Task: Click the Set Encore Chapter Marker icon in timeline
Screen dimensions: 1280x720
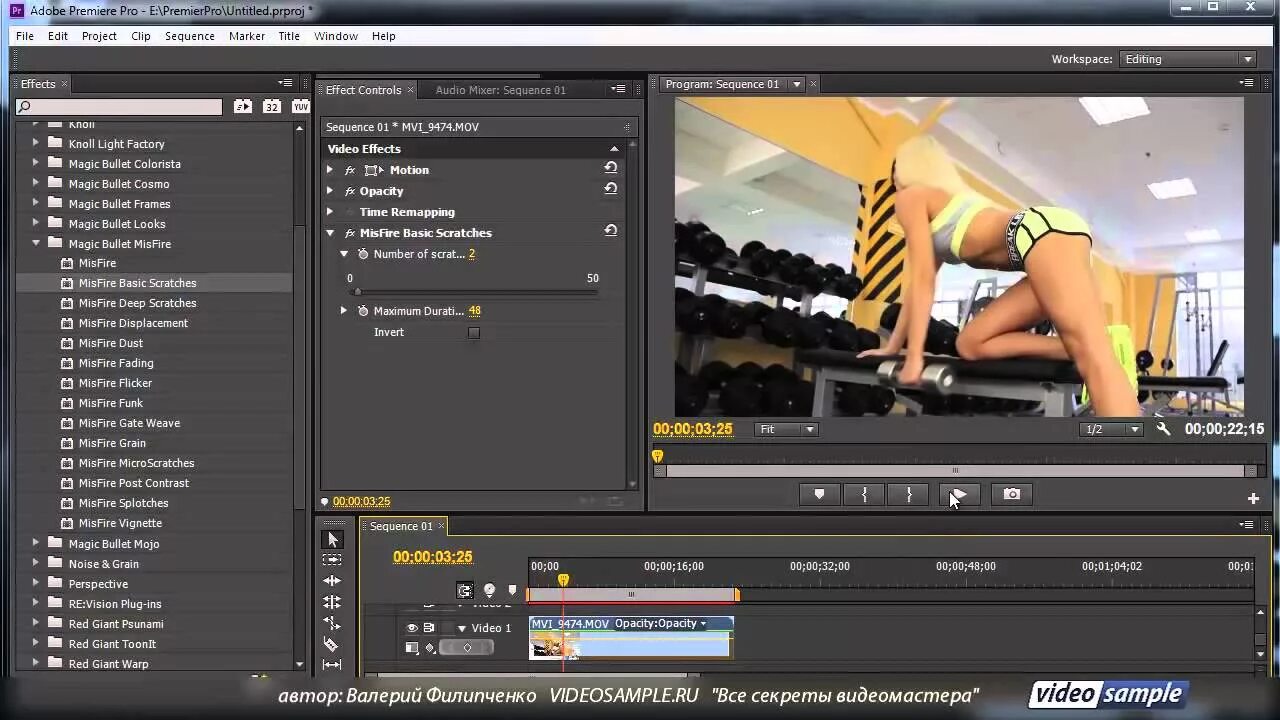Action: [x=489, y=591]
